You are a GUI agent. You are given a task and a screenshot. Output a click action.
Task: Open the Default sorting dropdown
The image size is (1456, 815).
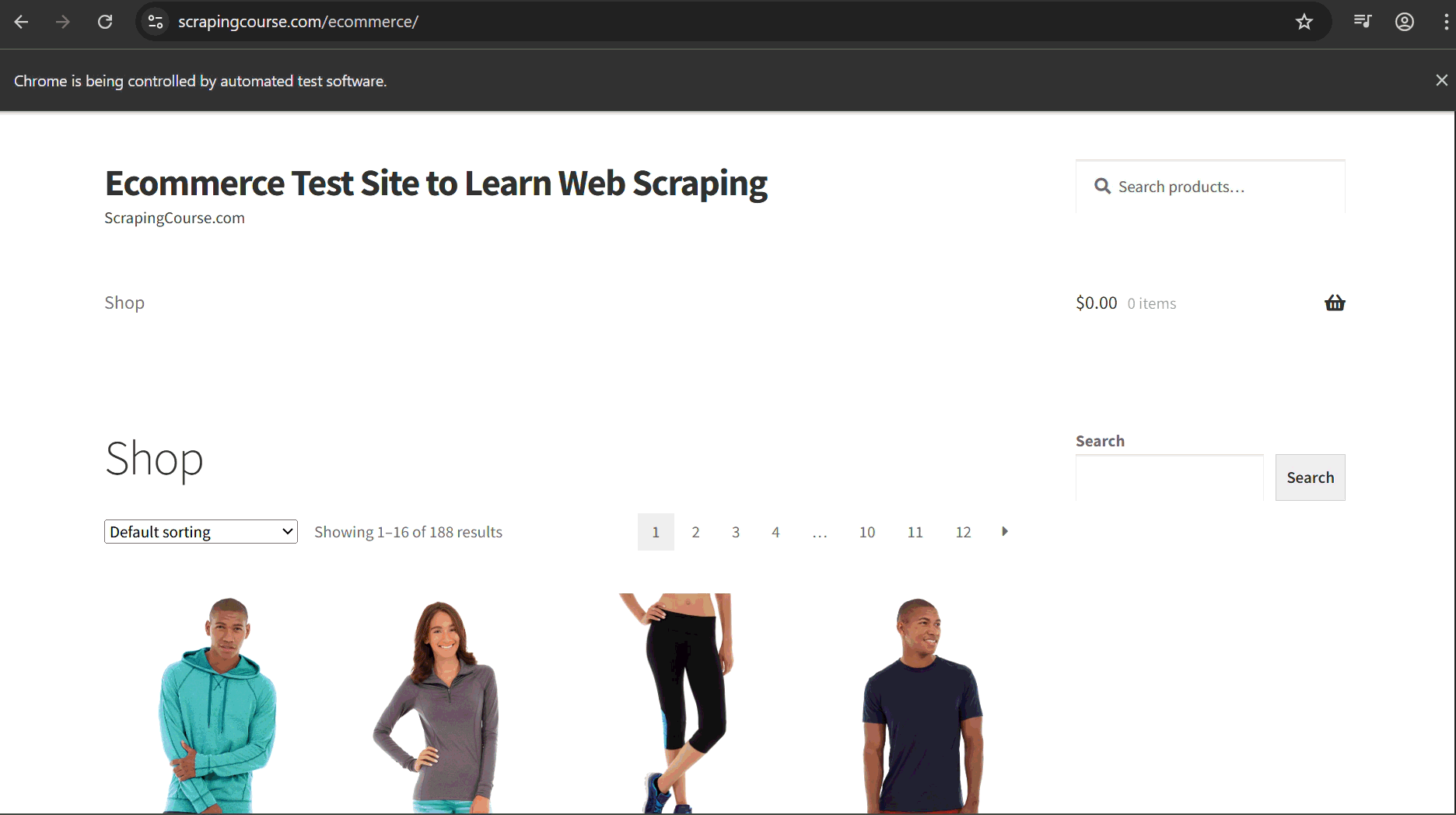tap(201, 532)
